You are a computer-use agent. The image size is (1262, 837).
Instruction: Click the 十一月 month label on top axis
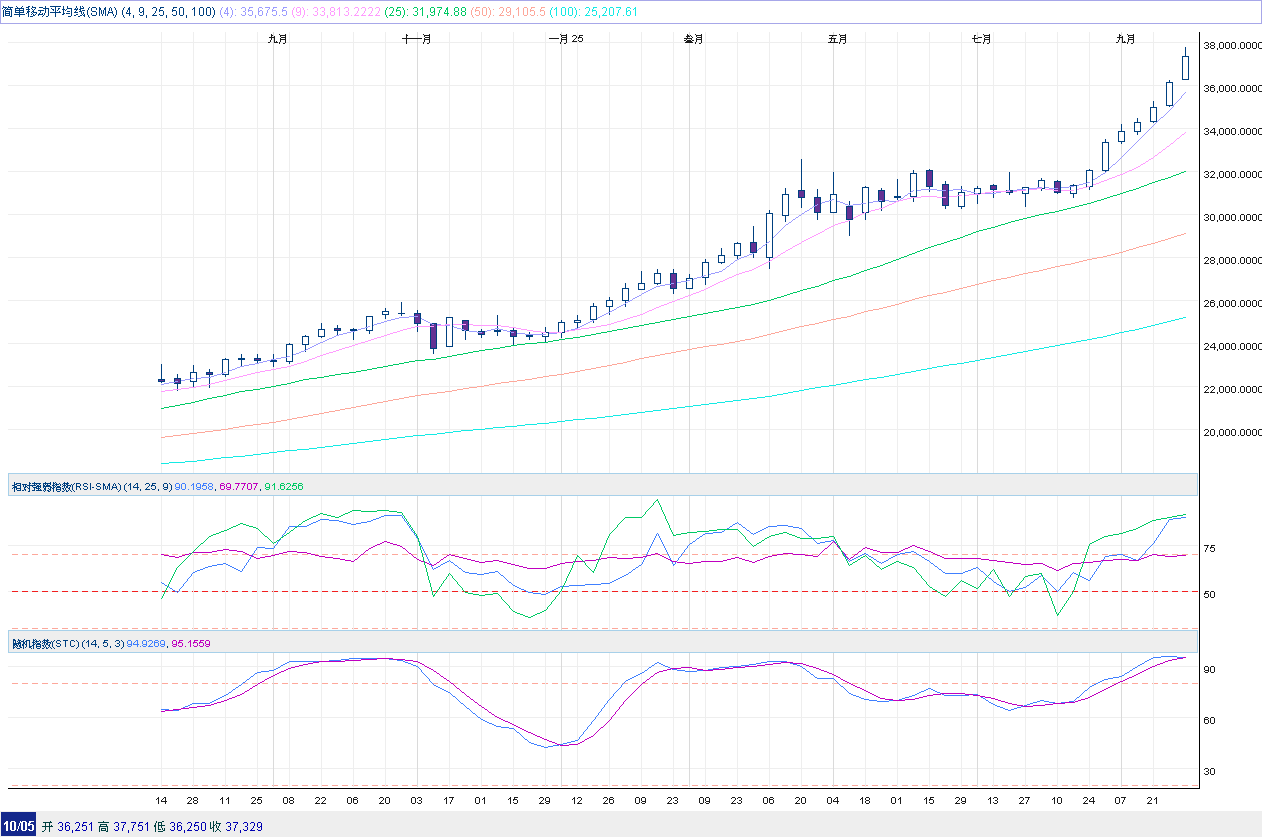pyautogui.click(x=416, y=39)
